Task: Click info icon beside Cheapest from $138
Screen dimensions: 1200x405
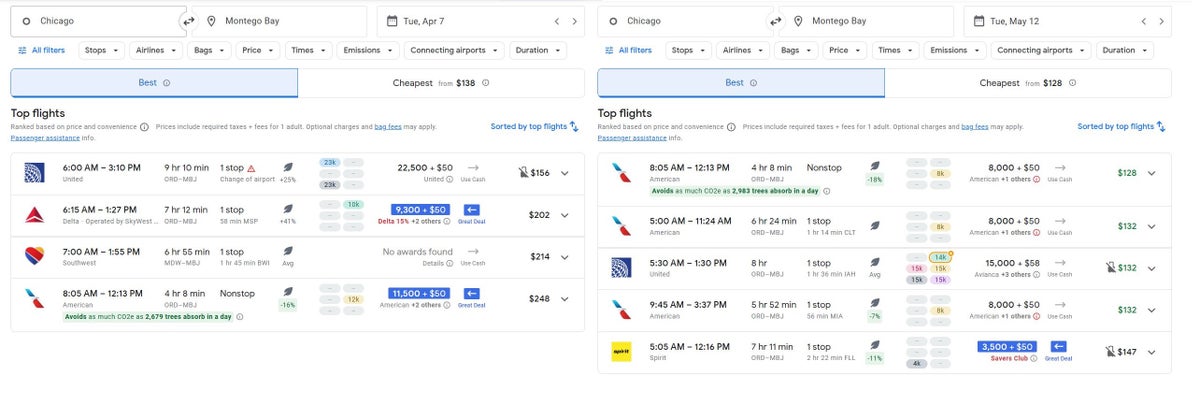Action: click(x=486, y=83)
